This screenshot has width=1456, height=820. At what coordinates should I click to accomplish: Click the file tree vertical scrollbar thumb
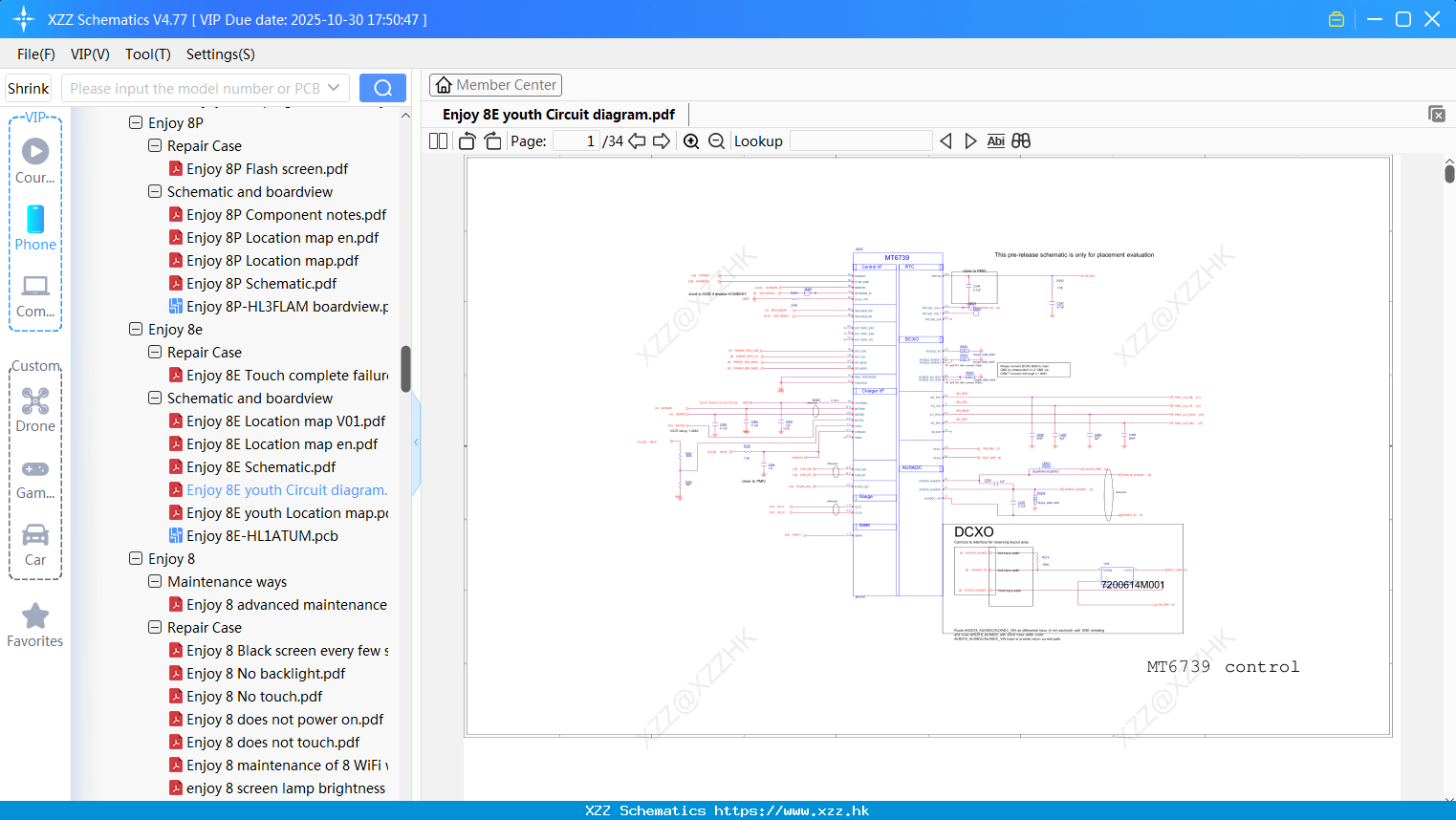tap(405, 369)
